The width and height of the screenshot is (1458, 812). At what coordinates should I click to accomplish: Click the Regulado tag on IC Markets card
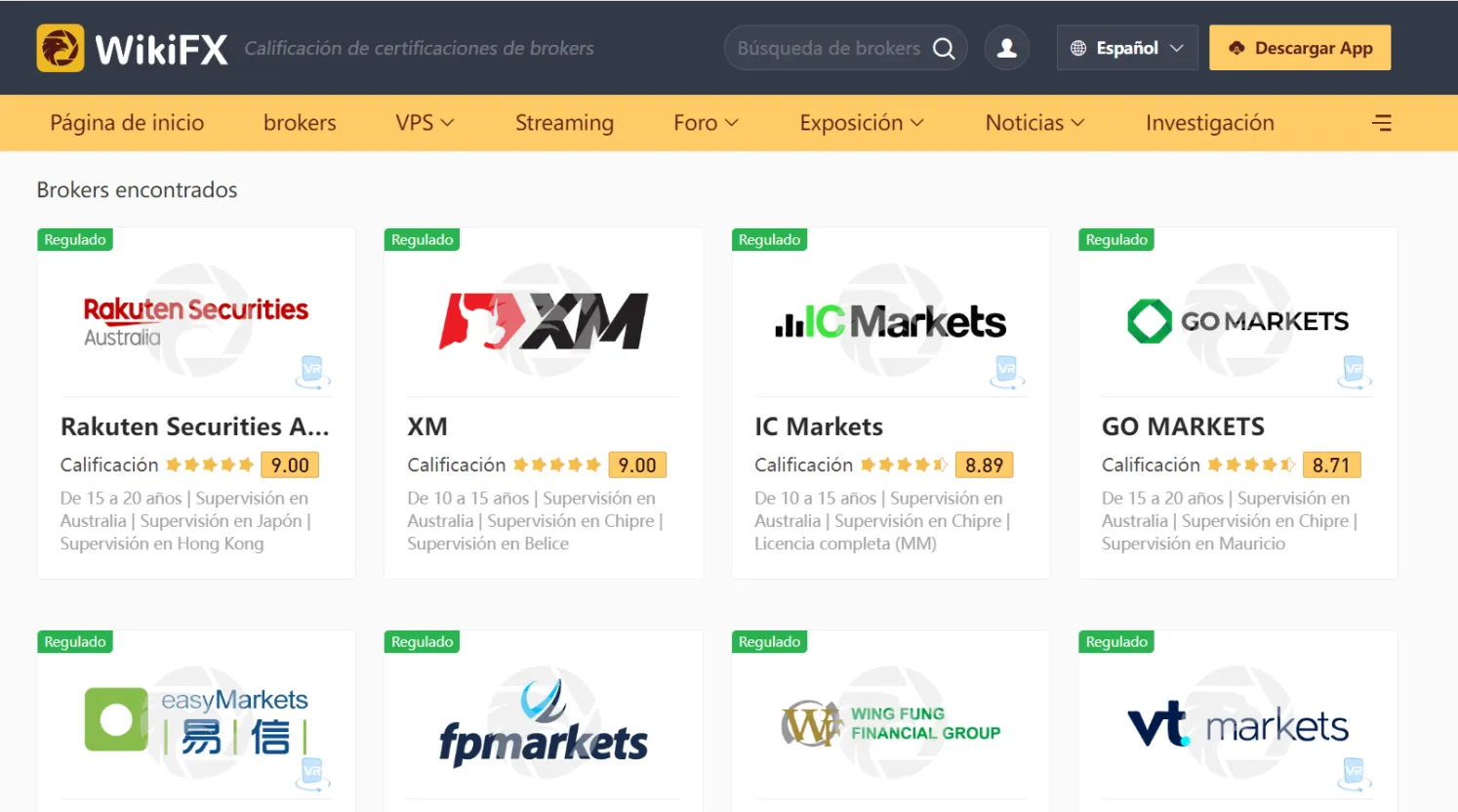coord(770,240)
